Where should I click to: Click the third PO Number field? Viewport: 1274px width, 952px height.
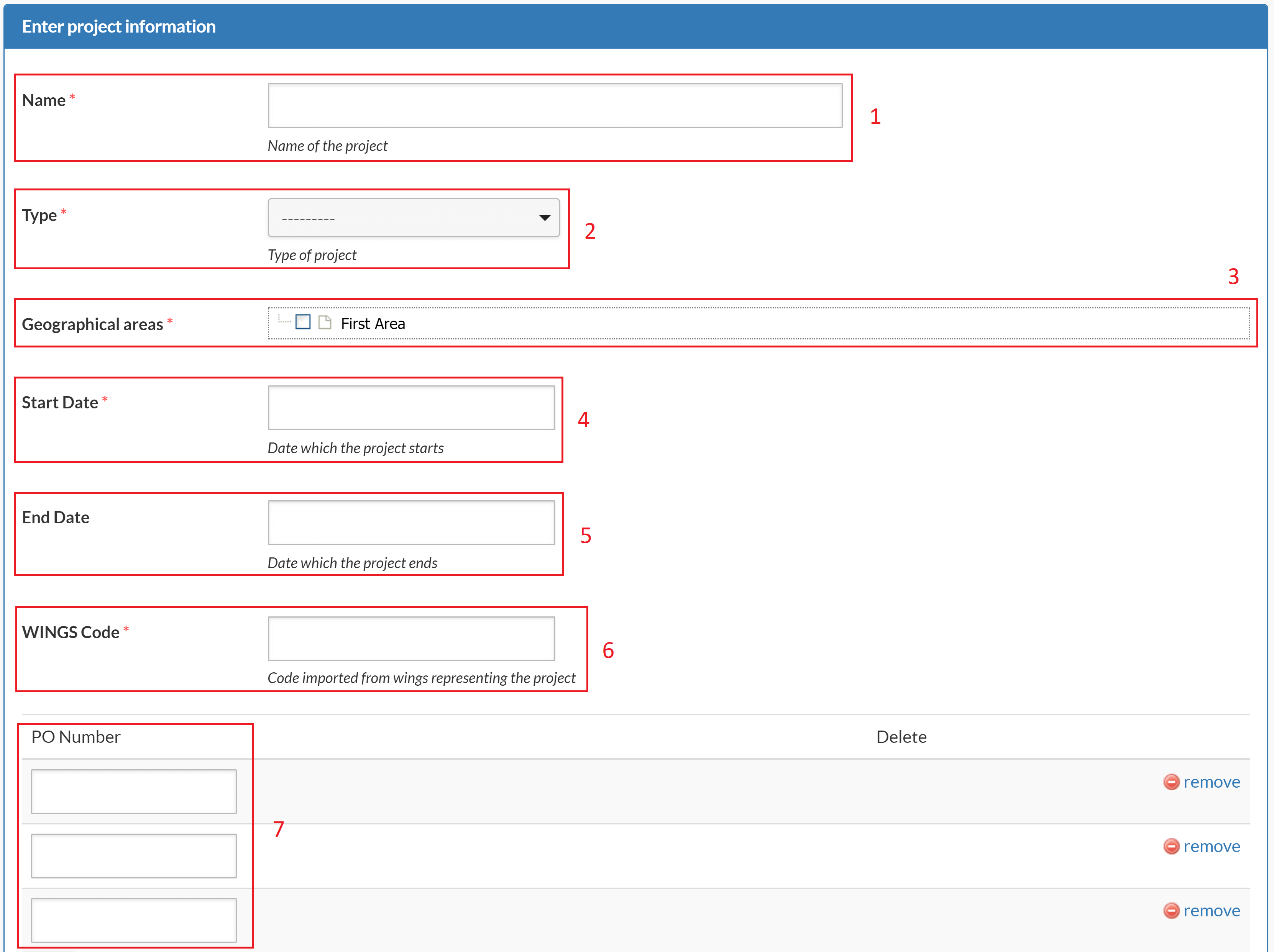(x=134, y=920)
